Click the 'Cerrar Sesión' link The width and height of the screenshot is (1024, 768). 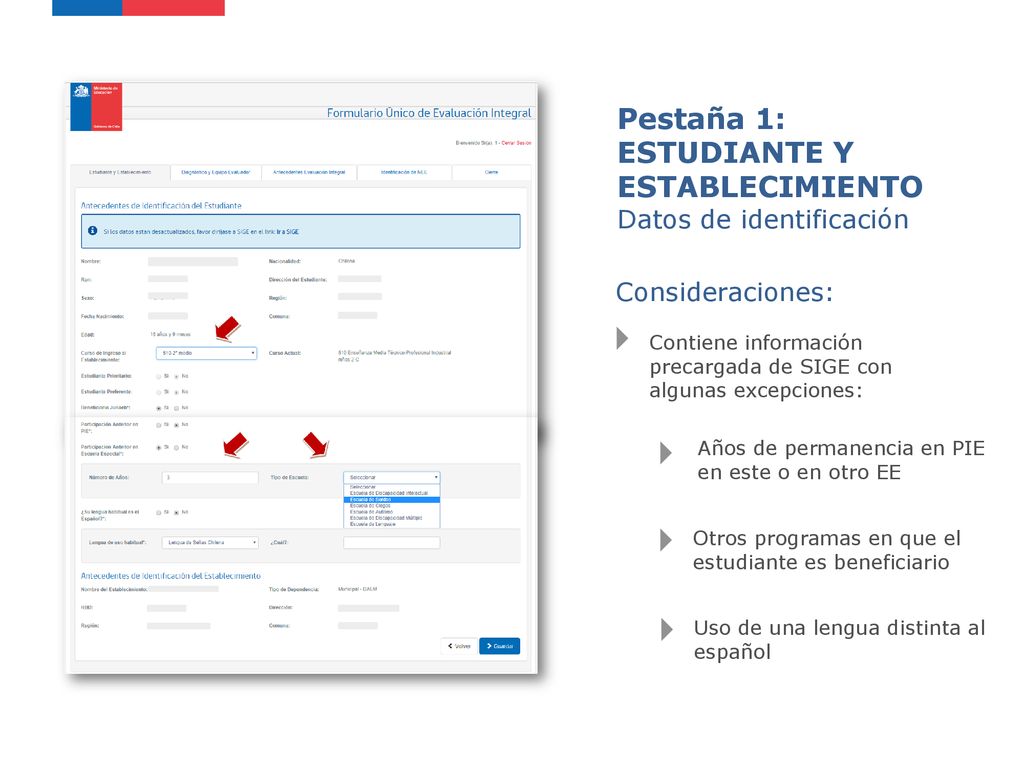516,143
